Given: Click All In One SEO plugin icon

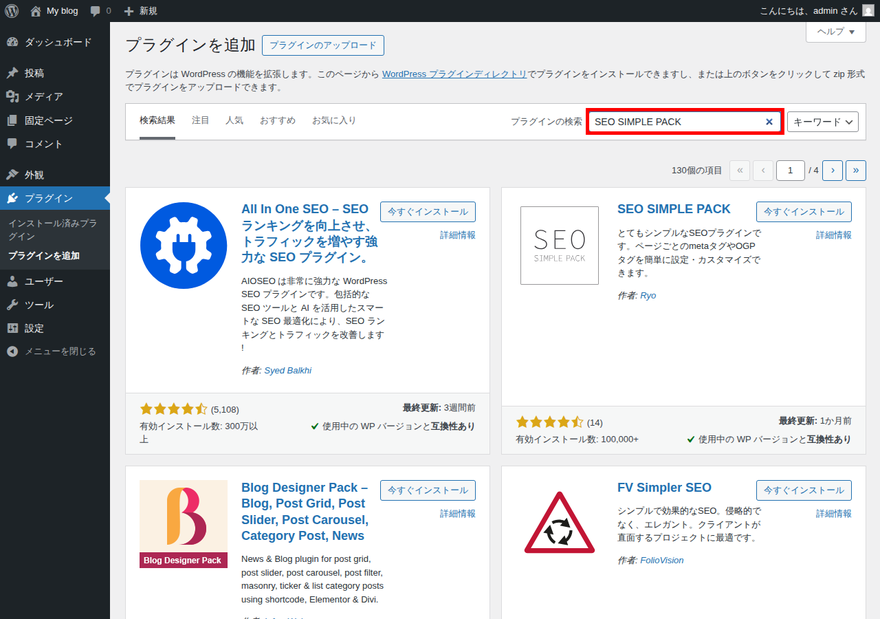Looking at the screenshot, I should click(x=184, y=245).
